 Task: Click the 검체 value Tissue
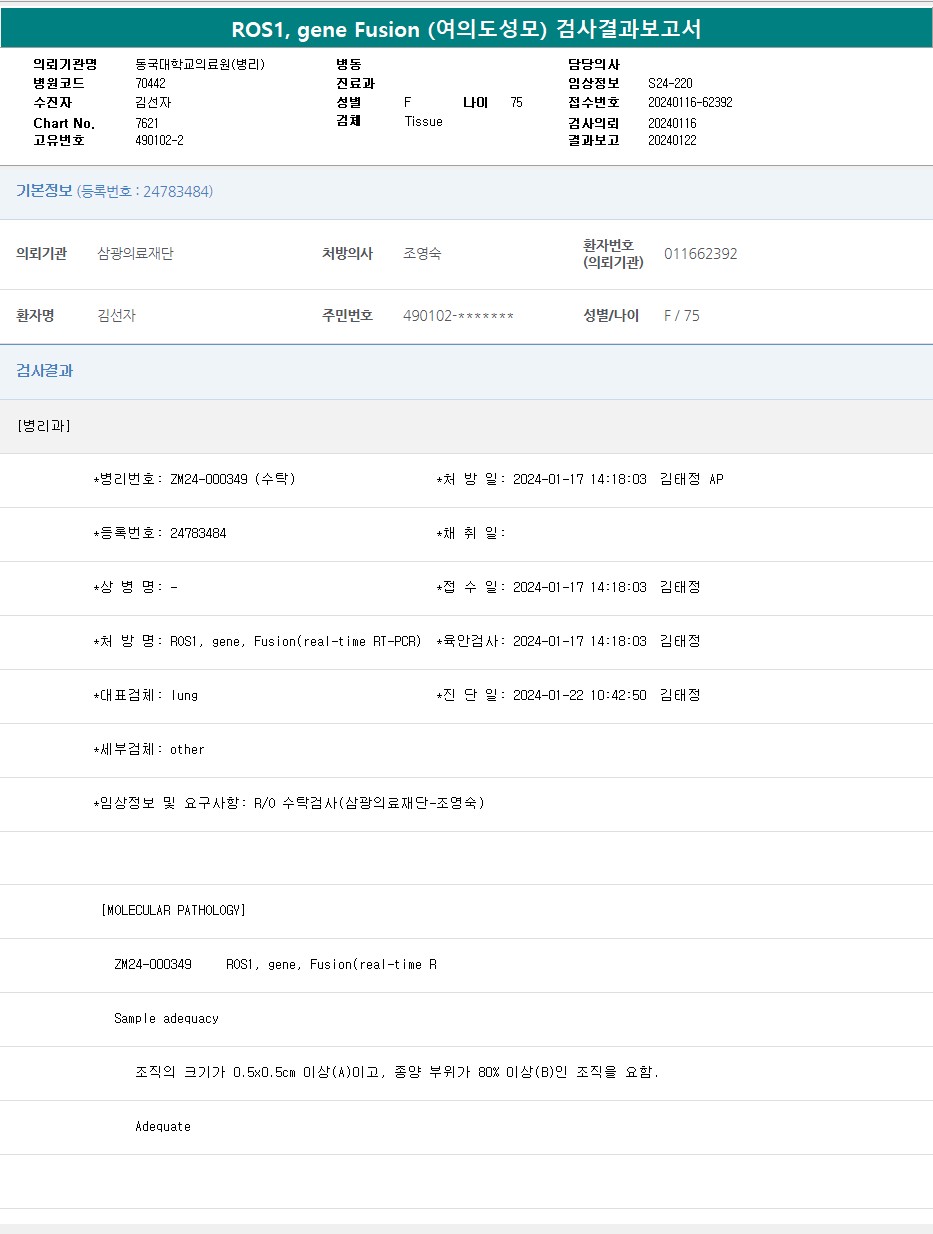click(423, 121)
